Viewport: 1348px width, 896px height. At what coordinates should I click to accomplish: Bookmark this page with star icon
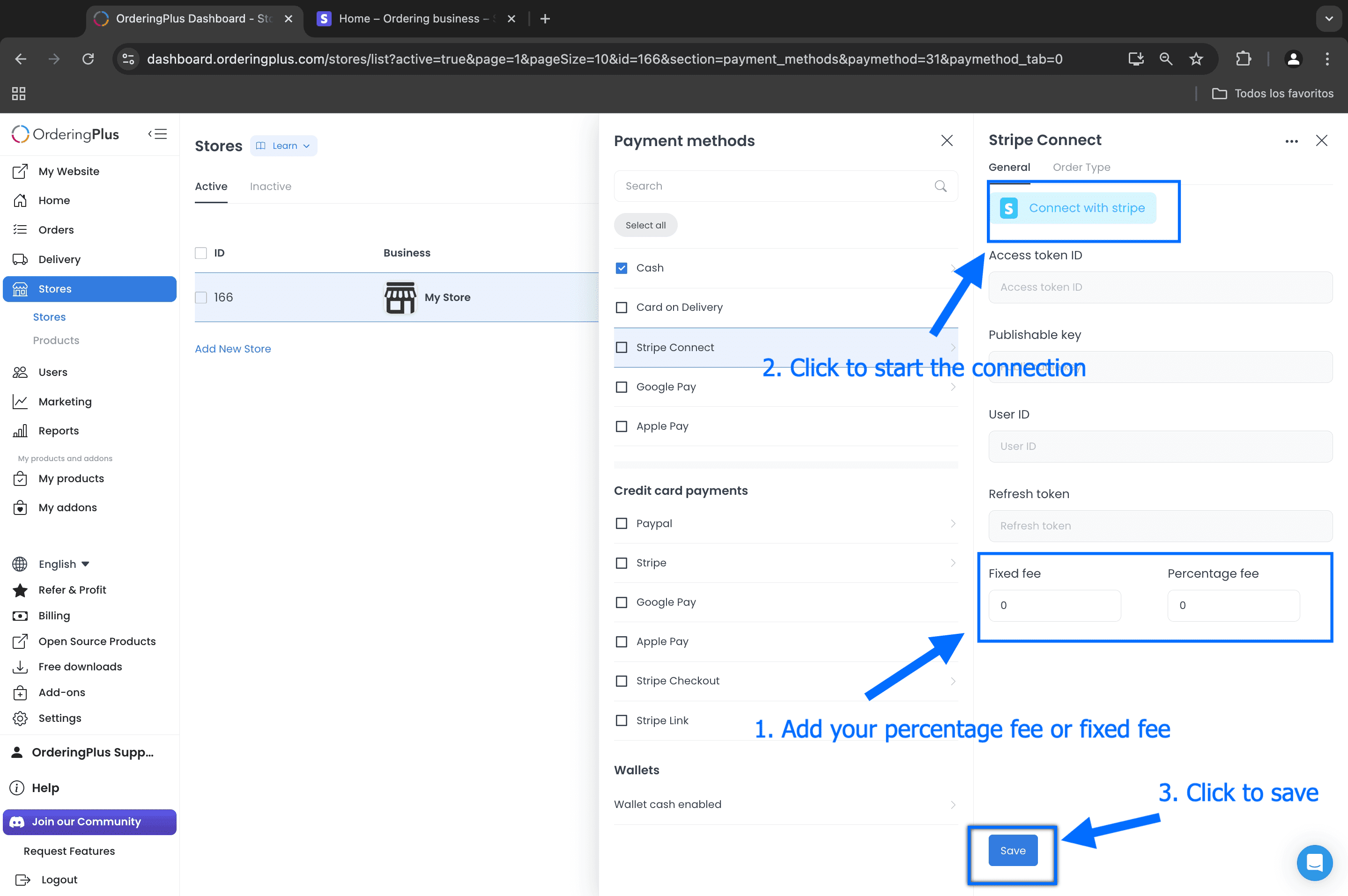tap(1196, 59)
